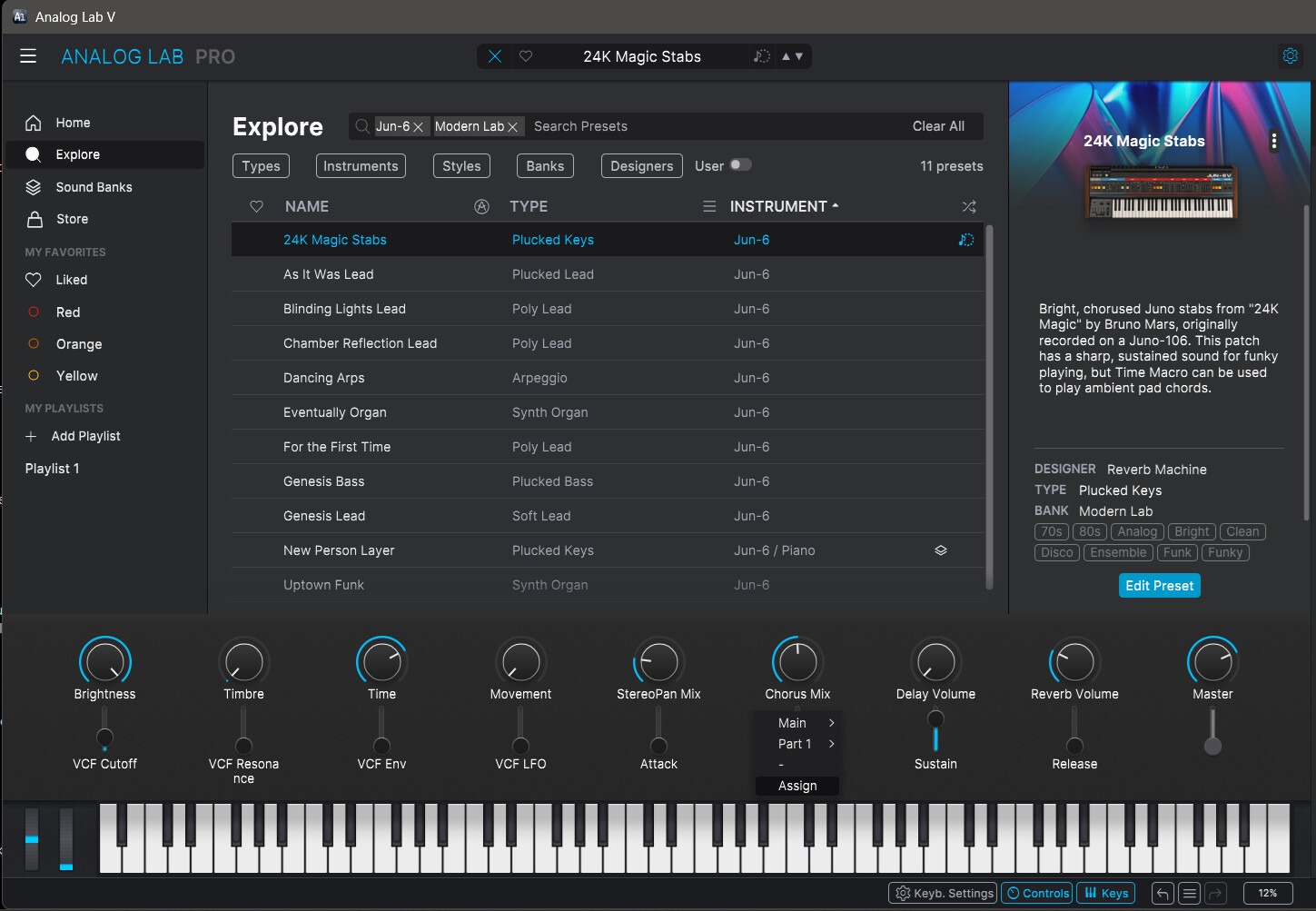Choose Part 1 in the popup menu

(x=795, y=744)
